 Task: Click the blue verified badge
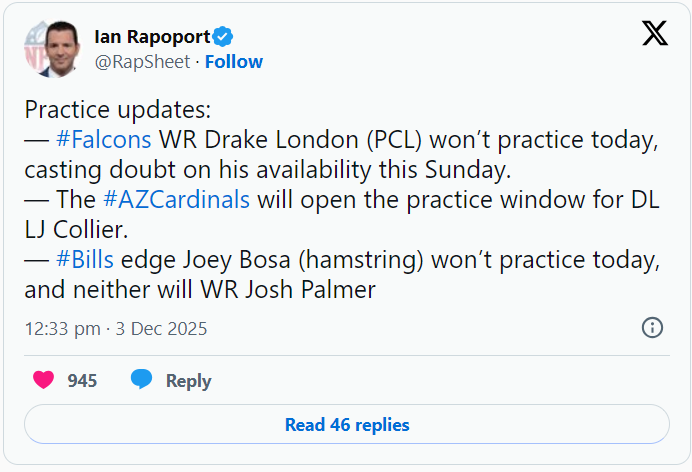point(224,37)
